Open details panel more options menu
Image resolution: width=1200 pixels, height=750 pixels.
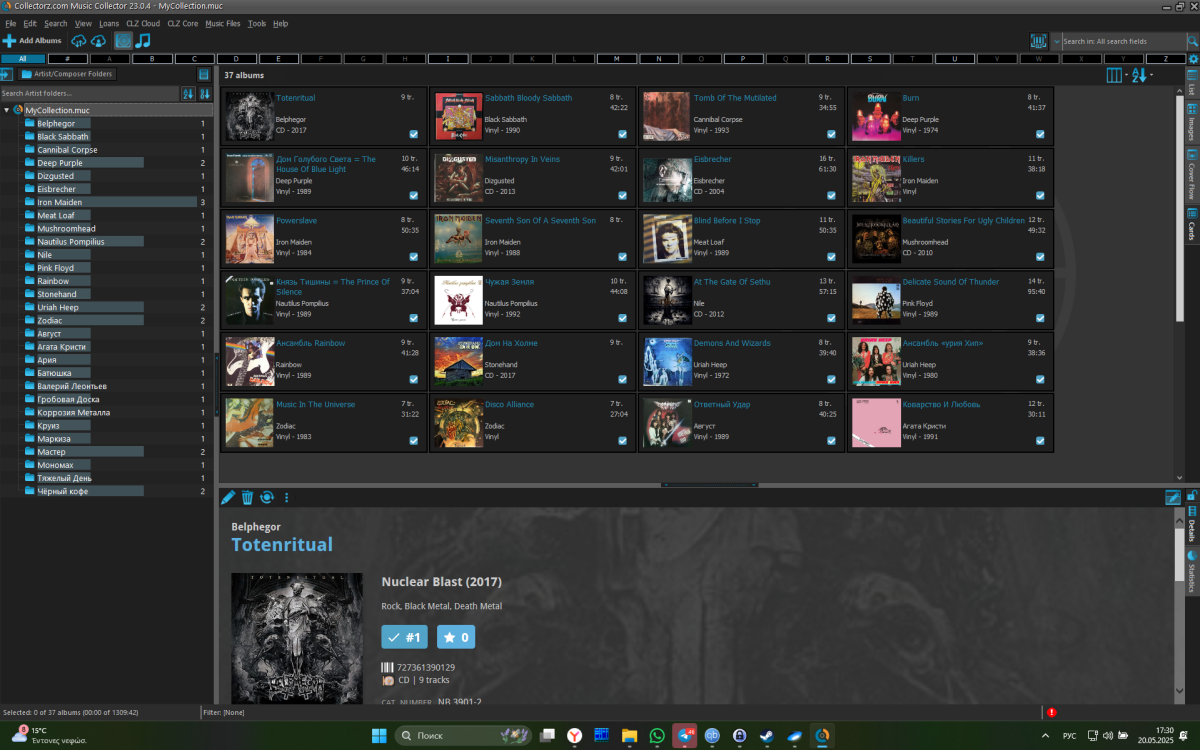[286, 497]
